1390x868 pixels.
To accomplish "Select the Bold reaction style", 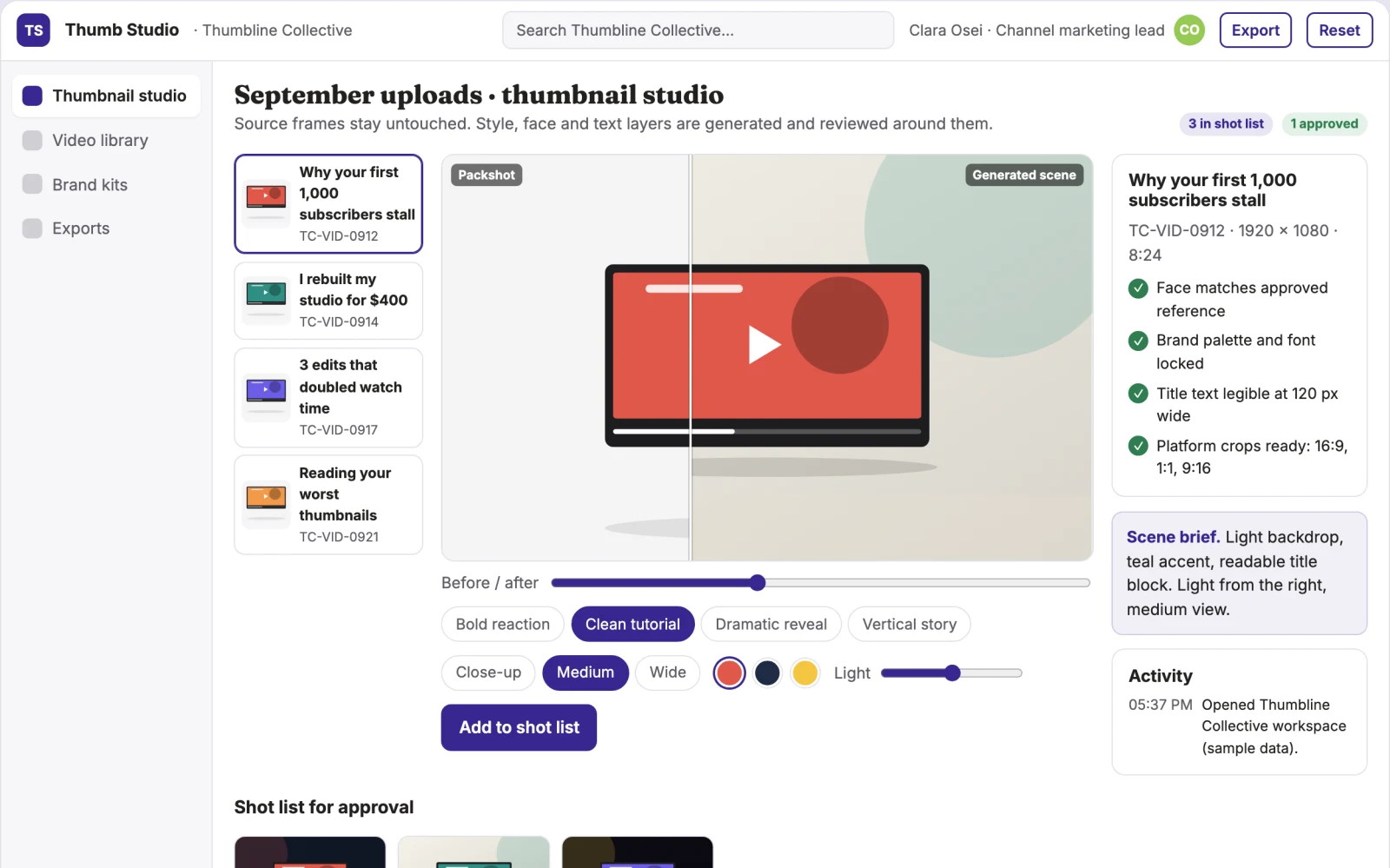I will click(x=503, y=624).
